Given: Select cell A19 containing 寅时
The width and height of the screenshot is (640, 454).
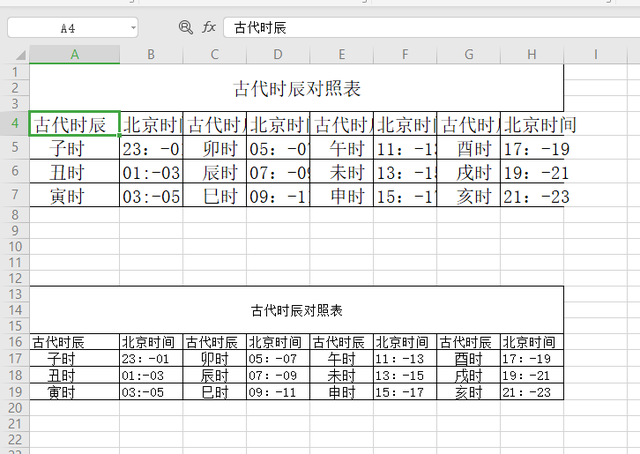Looking at the screenshot, I should 74,392.
